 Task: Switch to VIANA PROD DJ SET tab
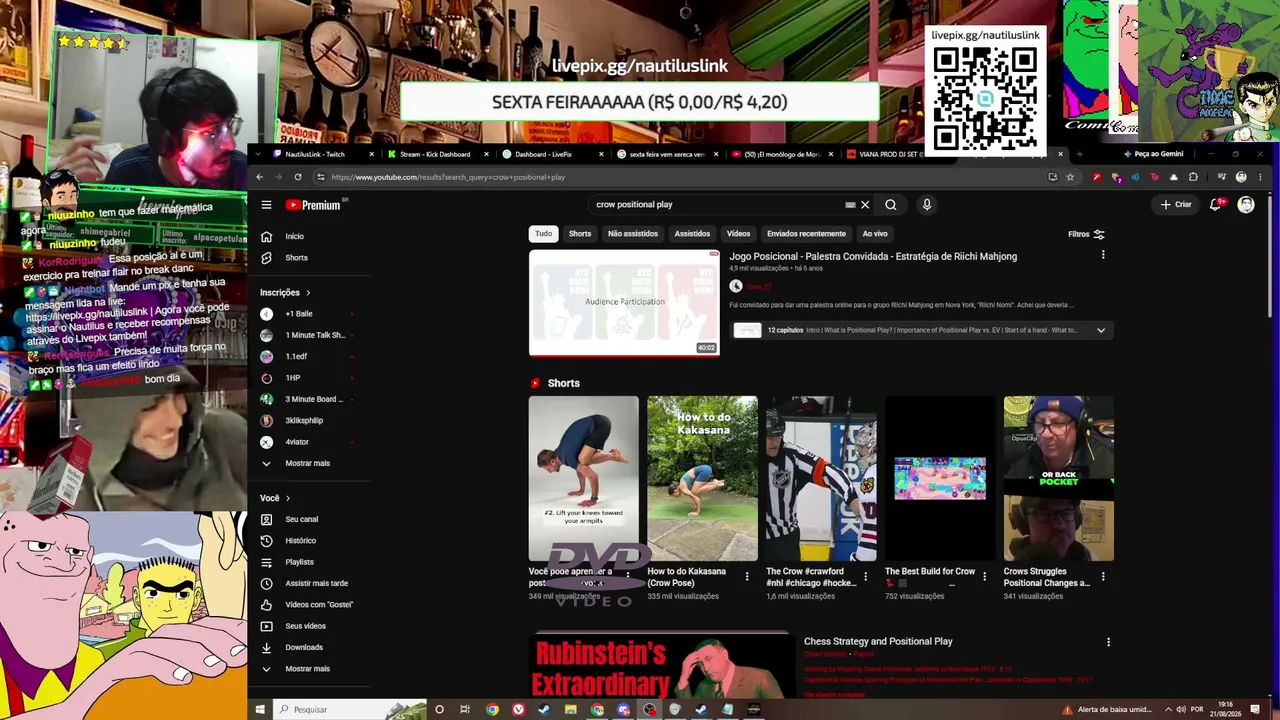[x=885, y=154]
